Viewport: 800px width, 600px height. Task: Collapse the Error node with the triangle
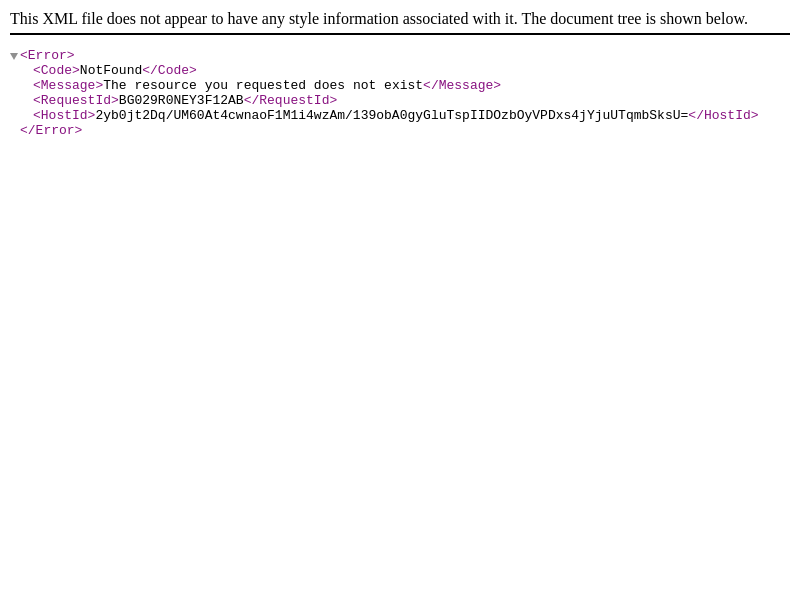click(x=14, y=57)
